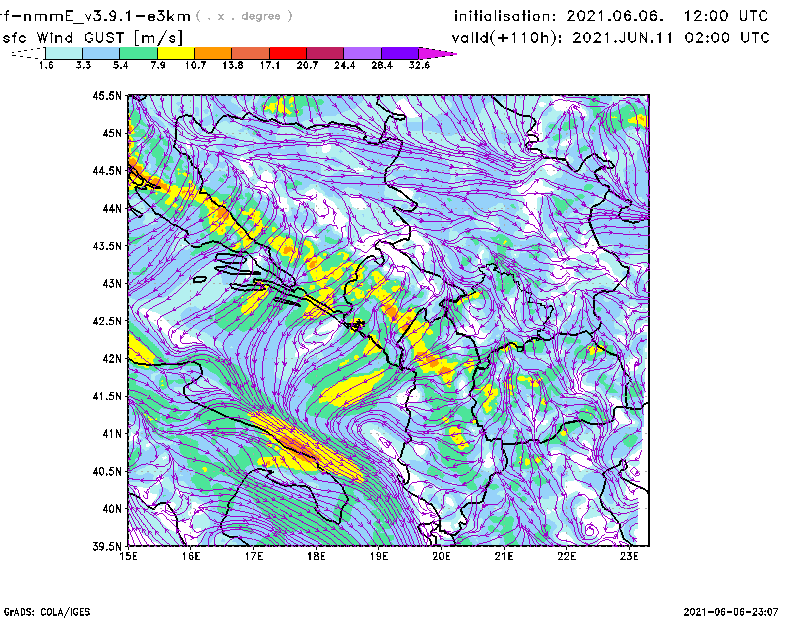
Task: Click the 42N latitude label
Action: (112, 358)
